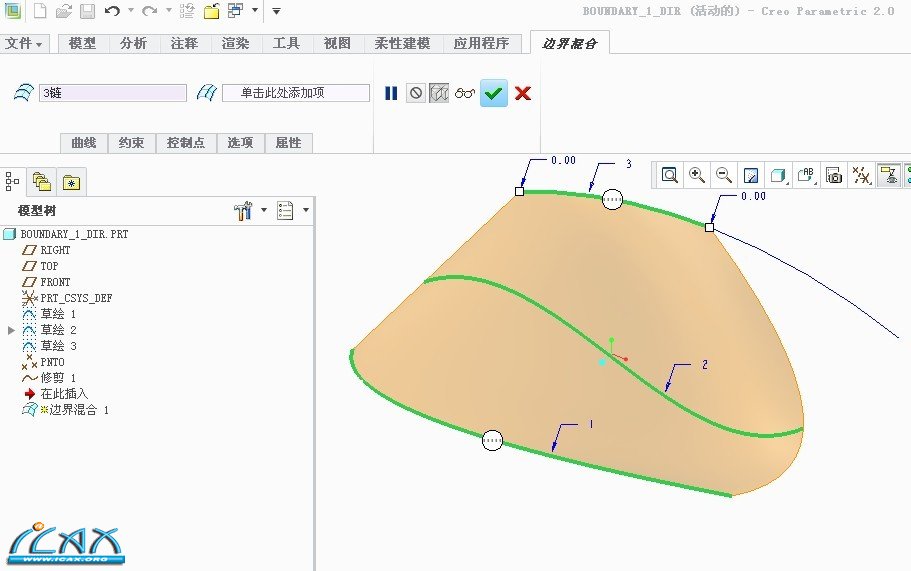Click the second direction curves icon
The height and width of the screenshot is (571, 911).
pyautogui.click(x=207, y=93)
